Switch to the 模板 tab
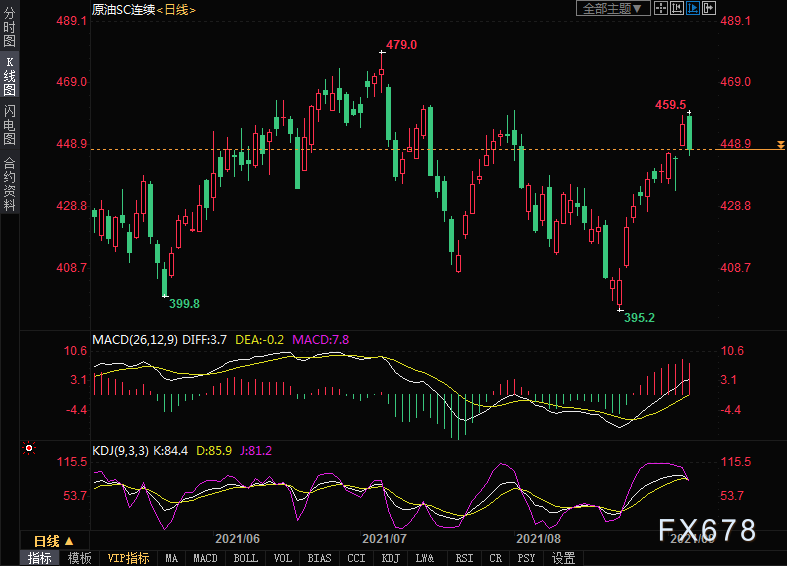Viewport: 787px width, 566px height. [79, 558]
